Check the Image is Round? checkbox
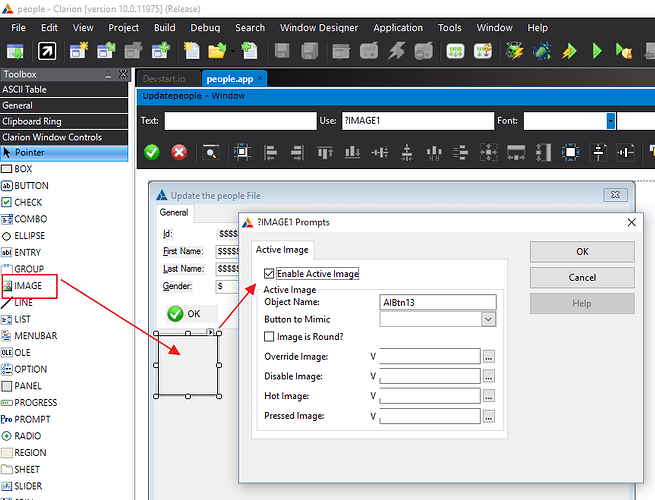 coord(269,337)
